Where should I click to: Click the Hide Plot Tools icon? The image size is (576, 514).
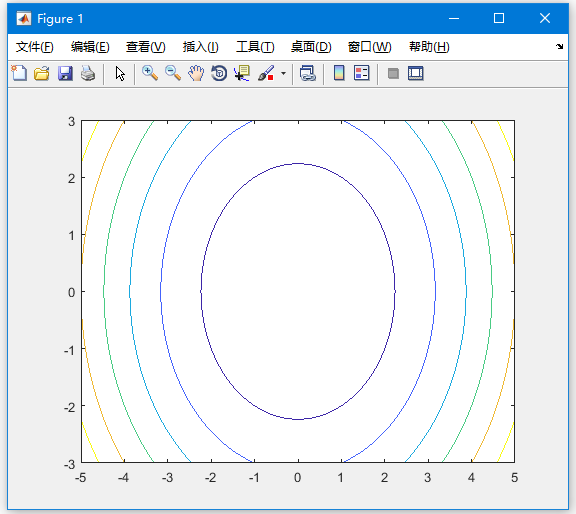pyautogui.click(x=393, y=73)
